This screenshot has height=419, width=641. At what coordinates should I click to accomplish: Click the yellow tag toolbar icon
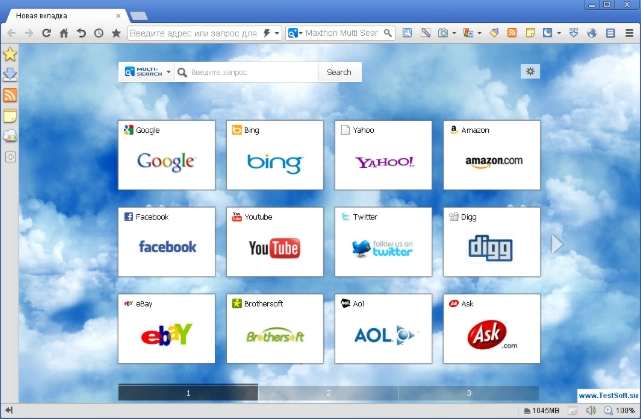click(x=494, y=33)
